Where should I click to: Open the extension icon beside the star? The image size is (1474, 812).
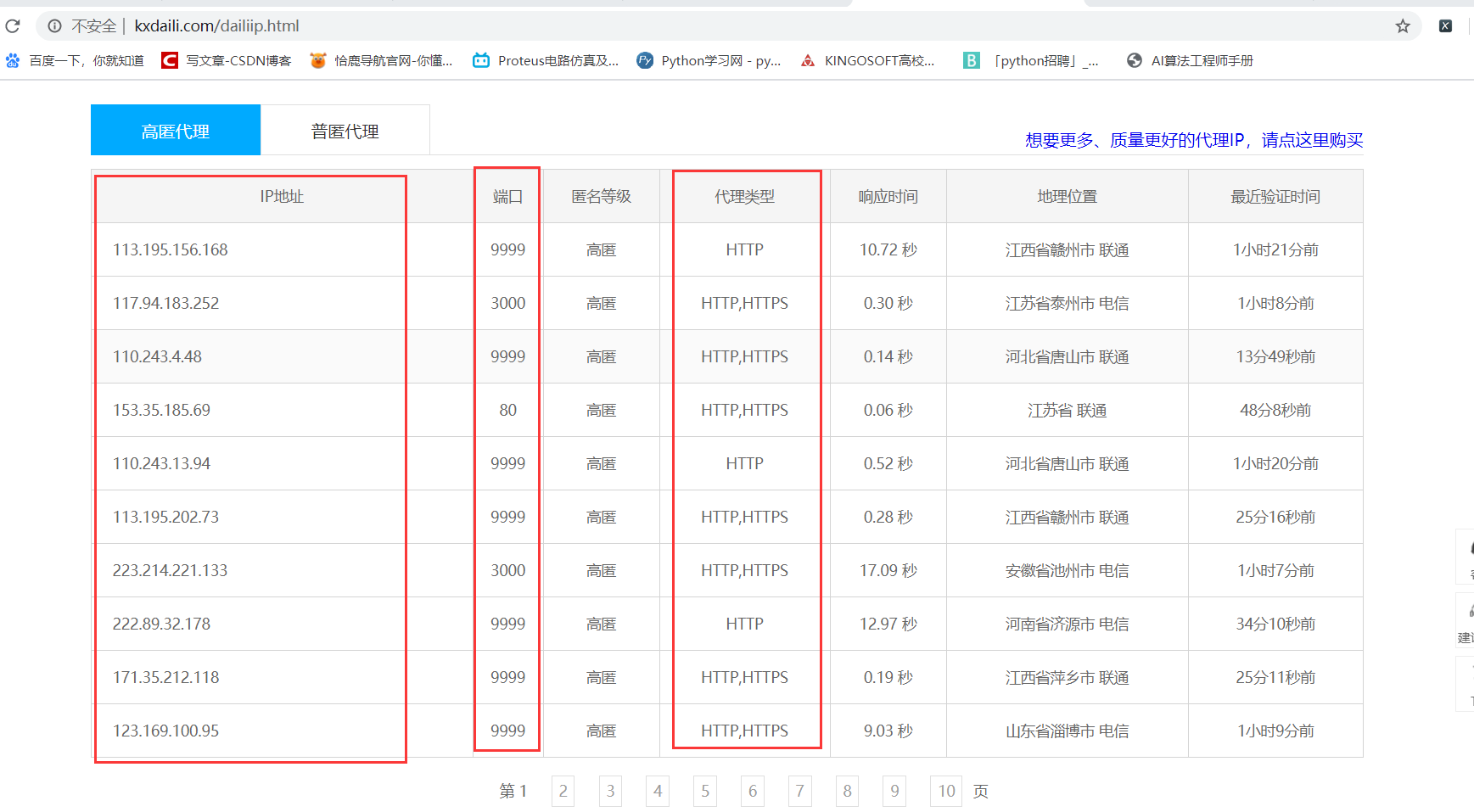click(1445, 26)
